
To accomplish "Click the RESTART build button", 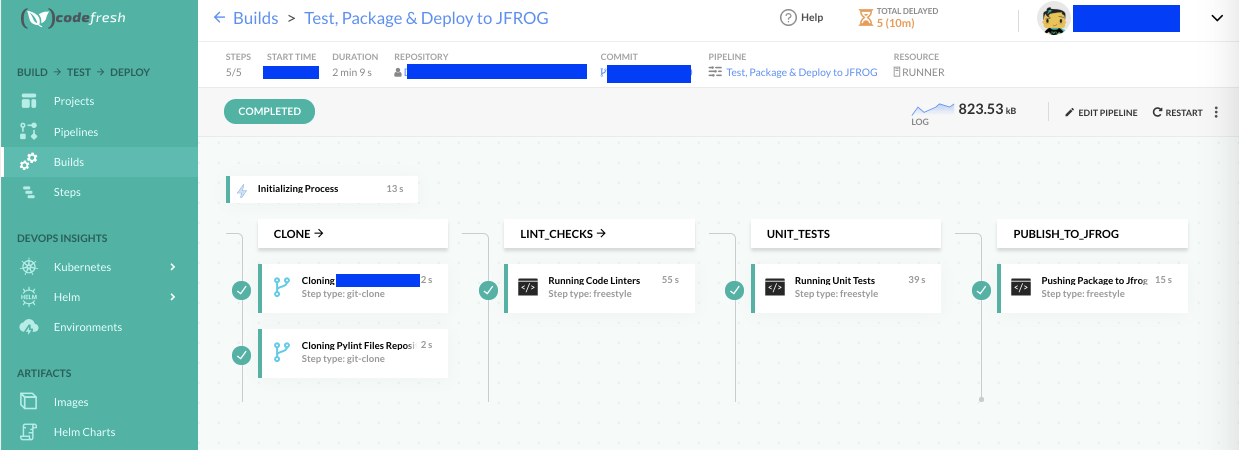I will (1178, 113).
